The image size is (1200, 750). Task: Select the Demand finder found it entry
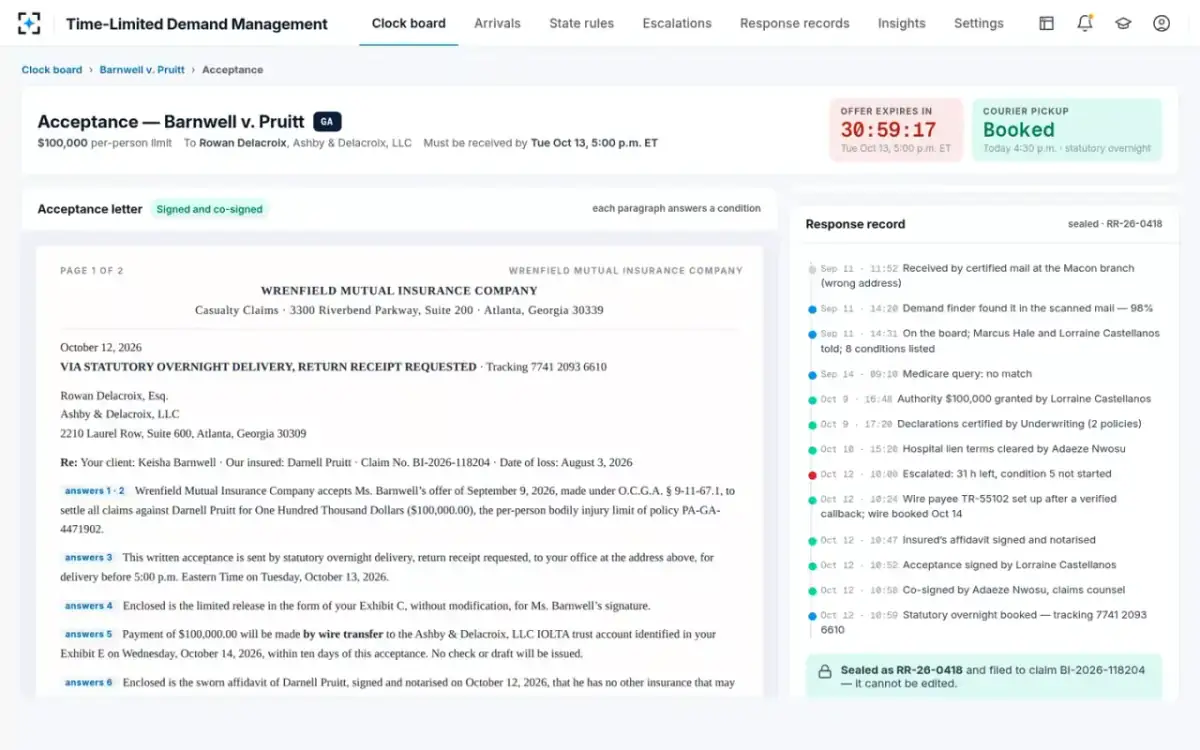point(985,308)
